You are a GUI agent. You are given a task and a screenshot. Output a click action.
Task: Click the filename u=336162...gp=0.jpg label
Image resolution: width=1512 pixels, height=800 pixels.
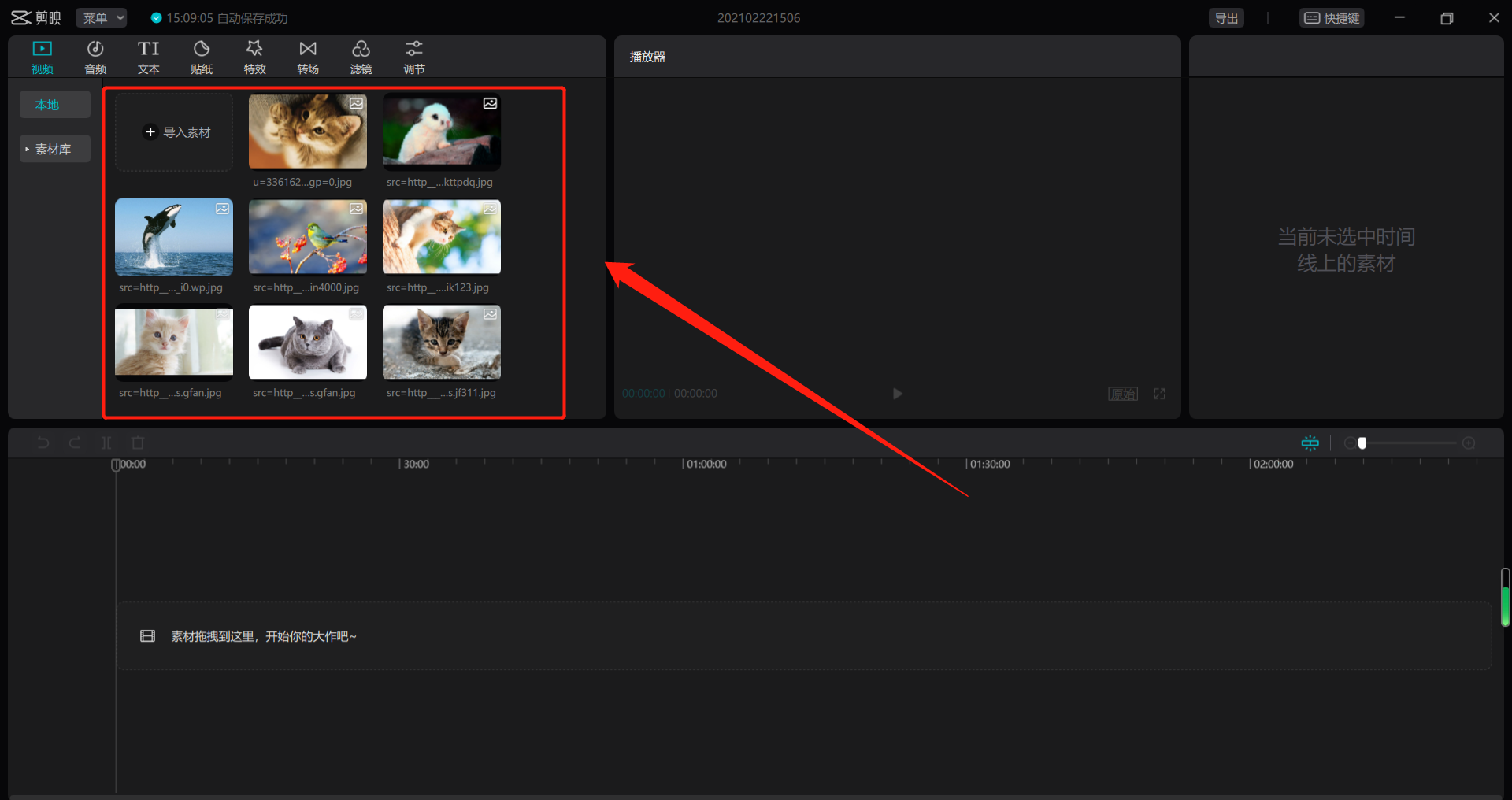[x=302, y=182]
